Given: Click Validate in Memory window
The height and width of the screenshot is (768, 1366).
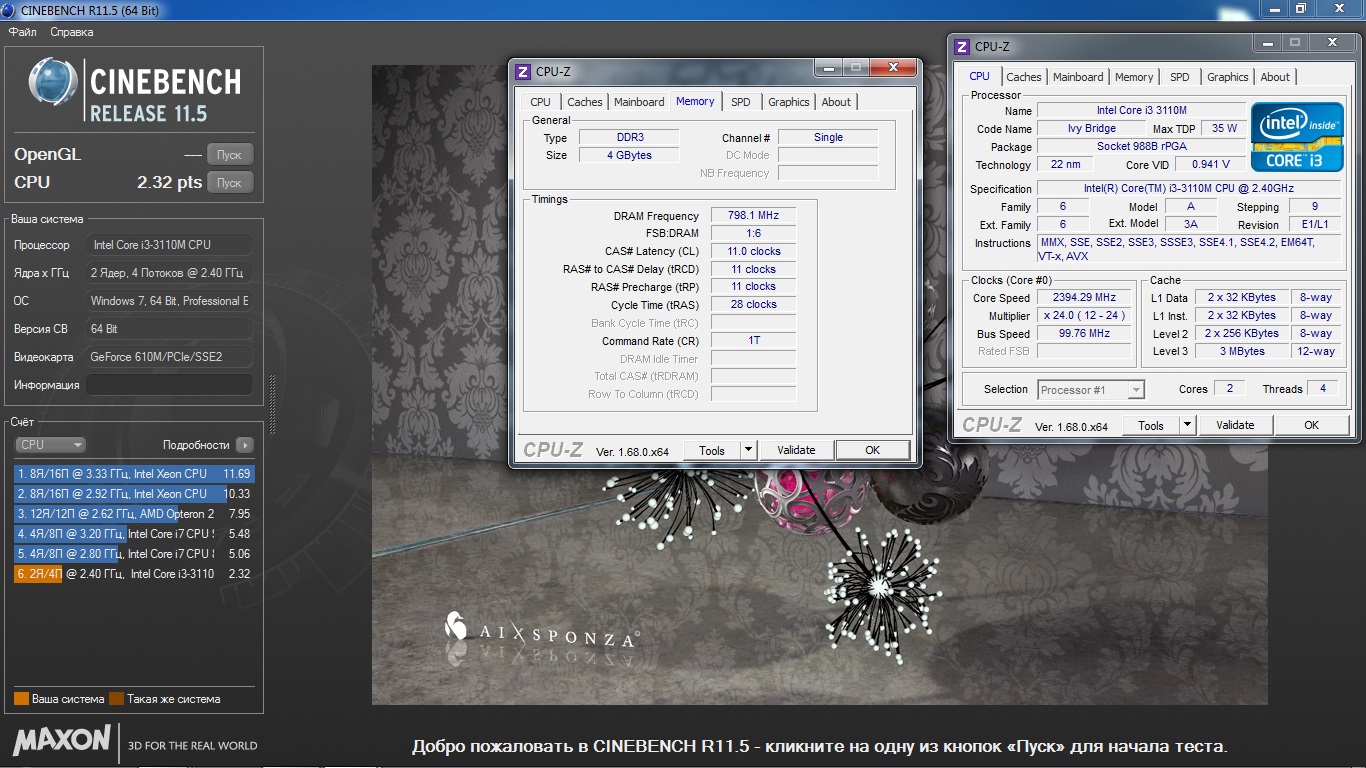Looking at the screenshot, I should coord(796,450).
